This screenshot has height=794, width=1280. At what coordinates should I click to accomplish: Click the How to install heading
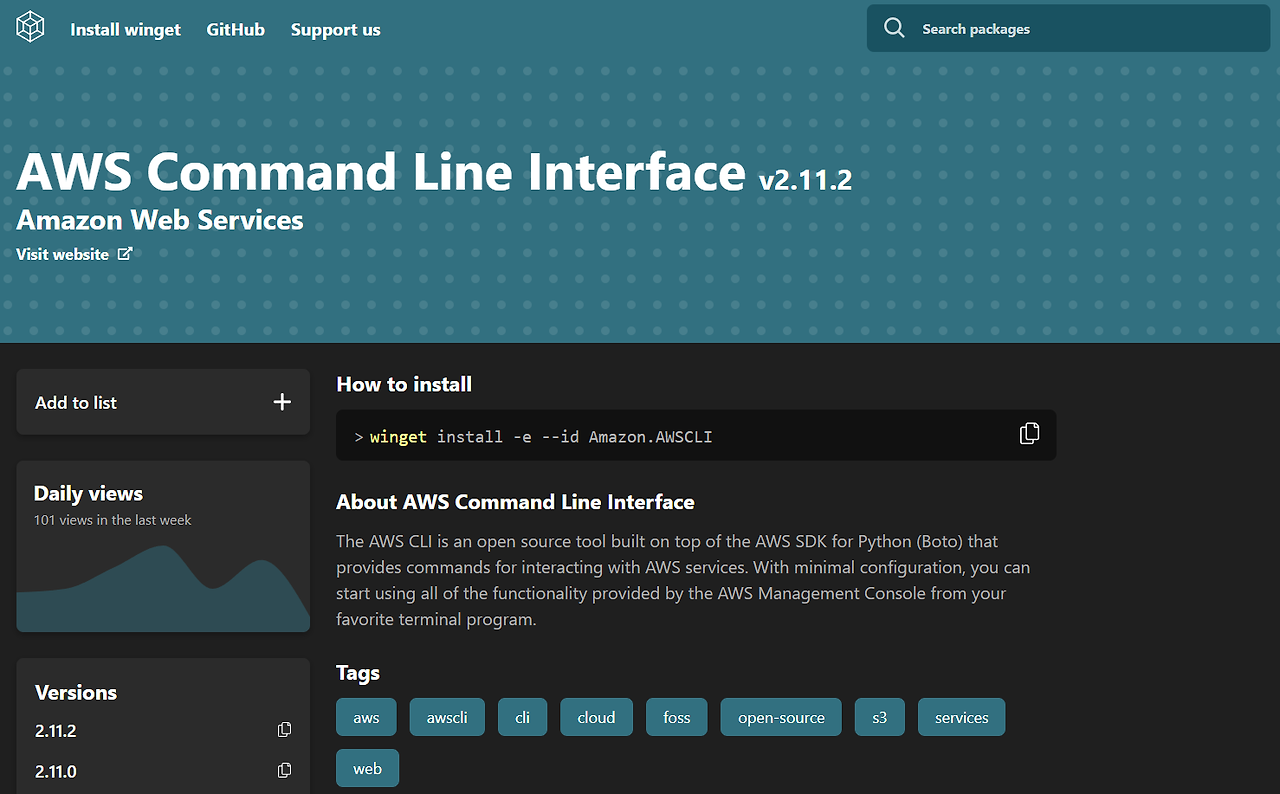point(404,384)
